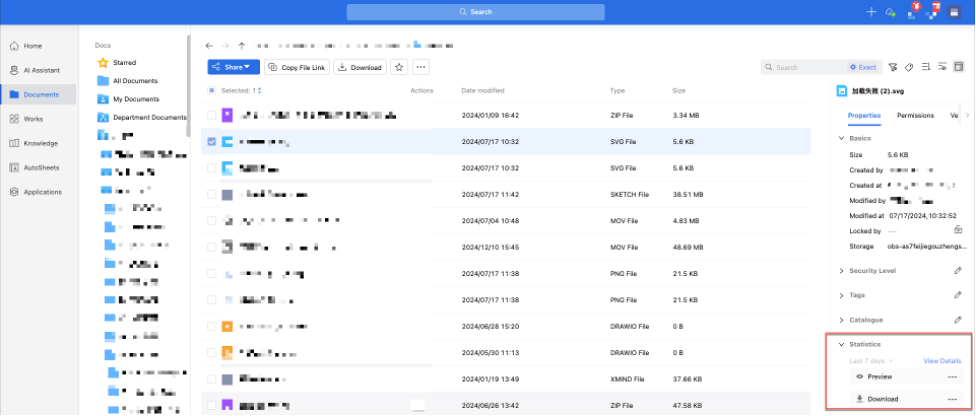
Task: Open the filter funnel icon
Action: tap(893, 67)
